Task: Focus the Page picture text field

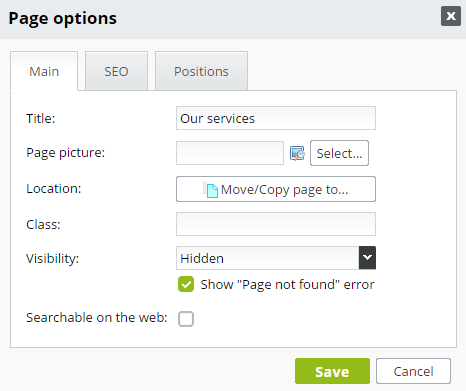Action: click(x=230, y=153)
